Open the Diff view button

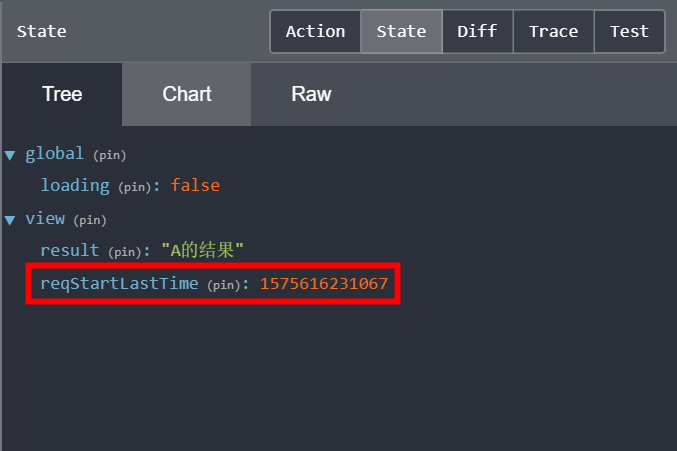tap(477, 31)
